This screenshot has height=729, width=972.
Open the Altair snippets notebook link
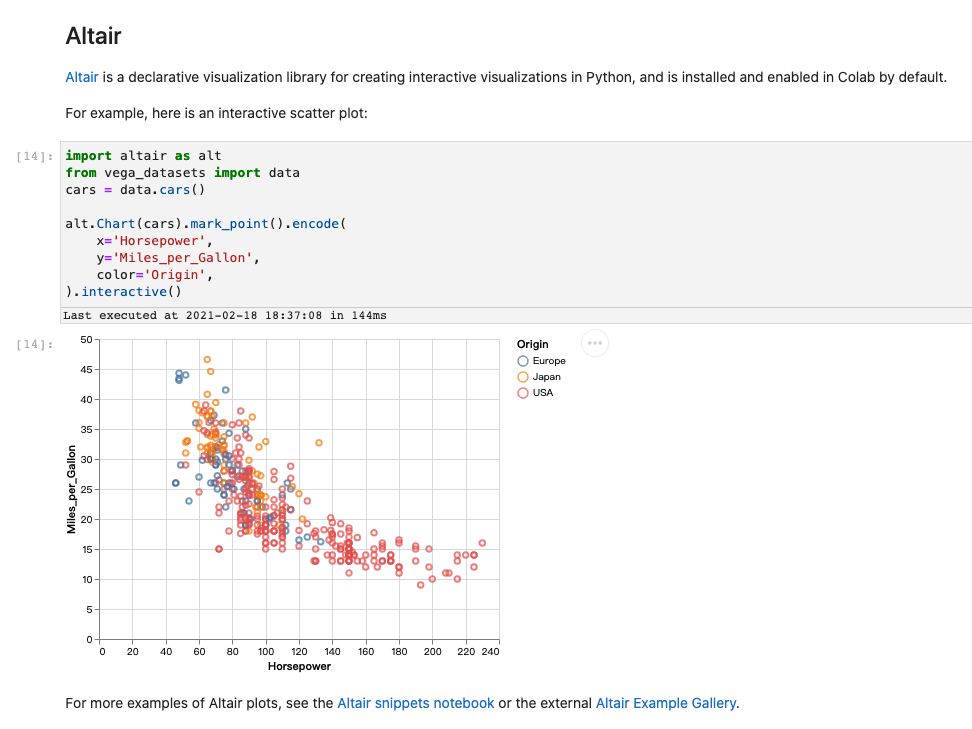click(415, 703)
